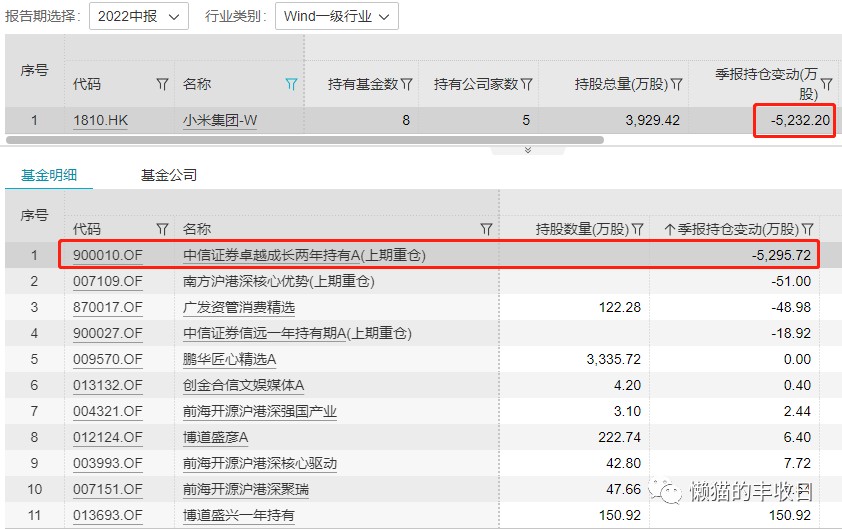Image resolution: width=842 pixels, height=529 pixels.
Task: Open fund code link 900010.OF
Action: 107,255
